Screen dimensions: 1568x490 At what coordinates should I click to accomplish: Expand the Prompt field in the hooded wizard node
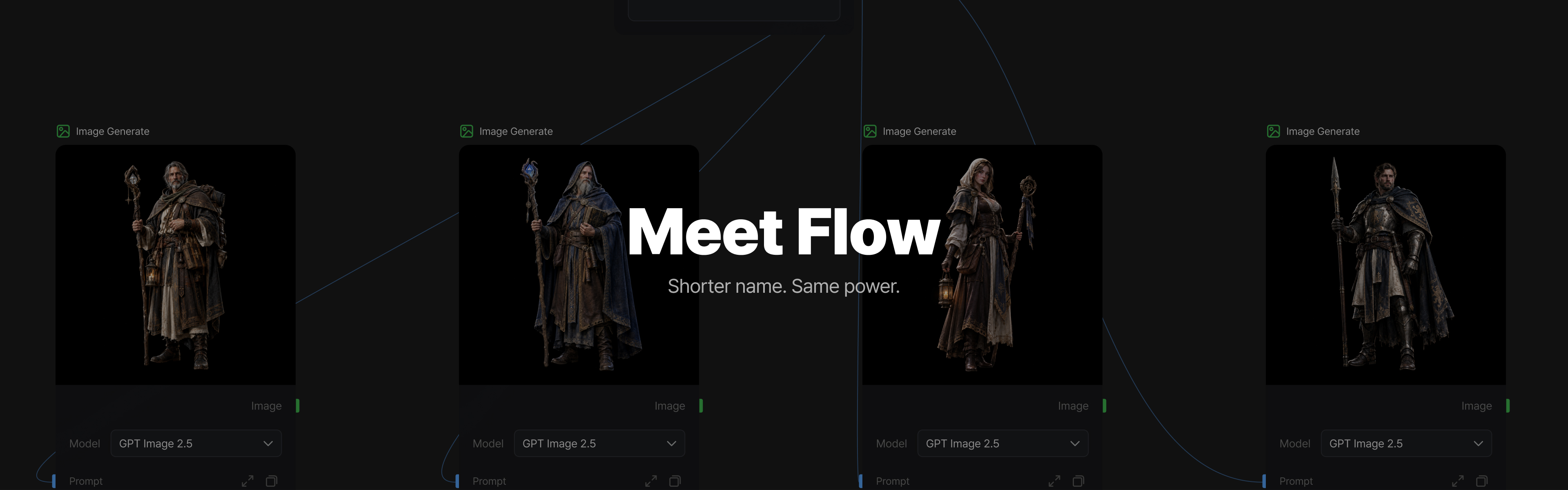pyautogui.click(x=651, y=481)
